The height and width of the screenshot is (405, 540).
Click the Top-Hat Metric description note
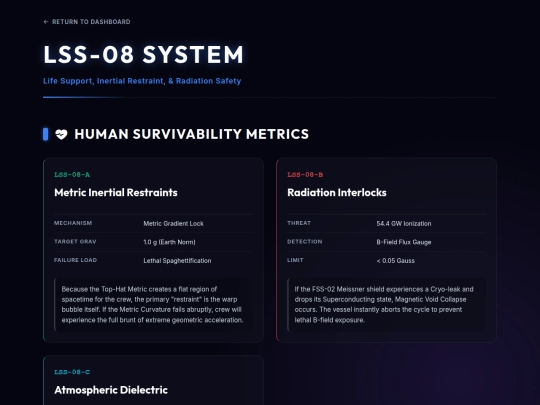[153, 304]
